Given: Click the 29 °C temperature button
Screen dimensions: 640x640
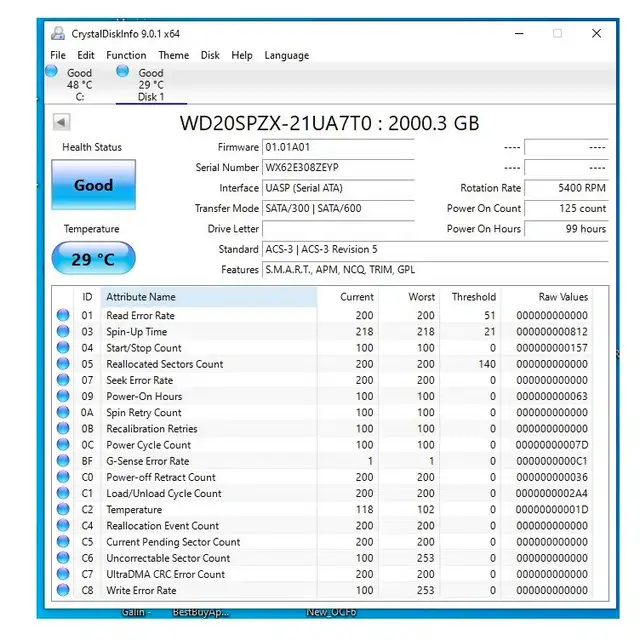Looking at the screenshot, I should click(93, 259).
